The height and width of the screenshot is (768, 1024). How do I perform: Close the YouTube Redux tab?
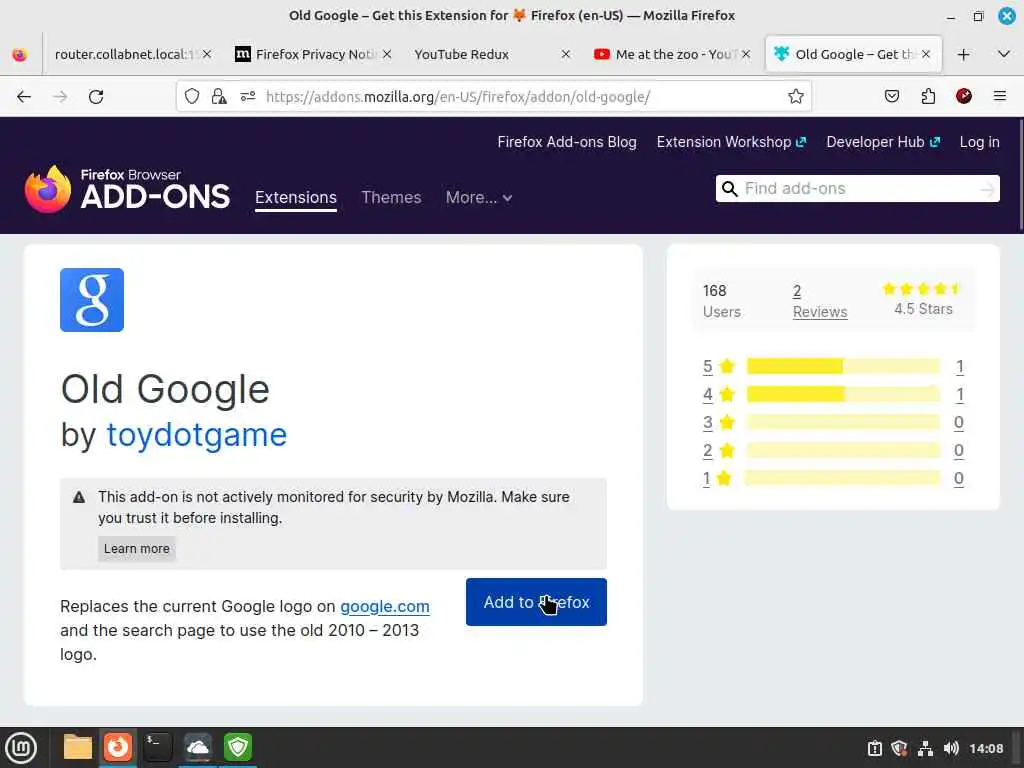(566, 54)
